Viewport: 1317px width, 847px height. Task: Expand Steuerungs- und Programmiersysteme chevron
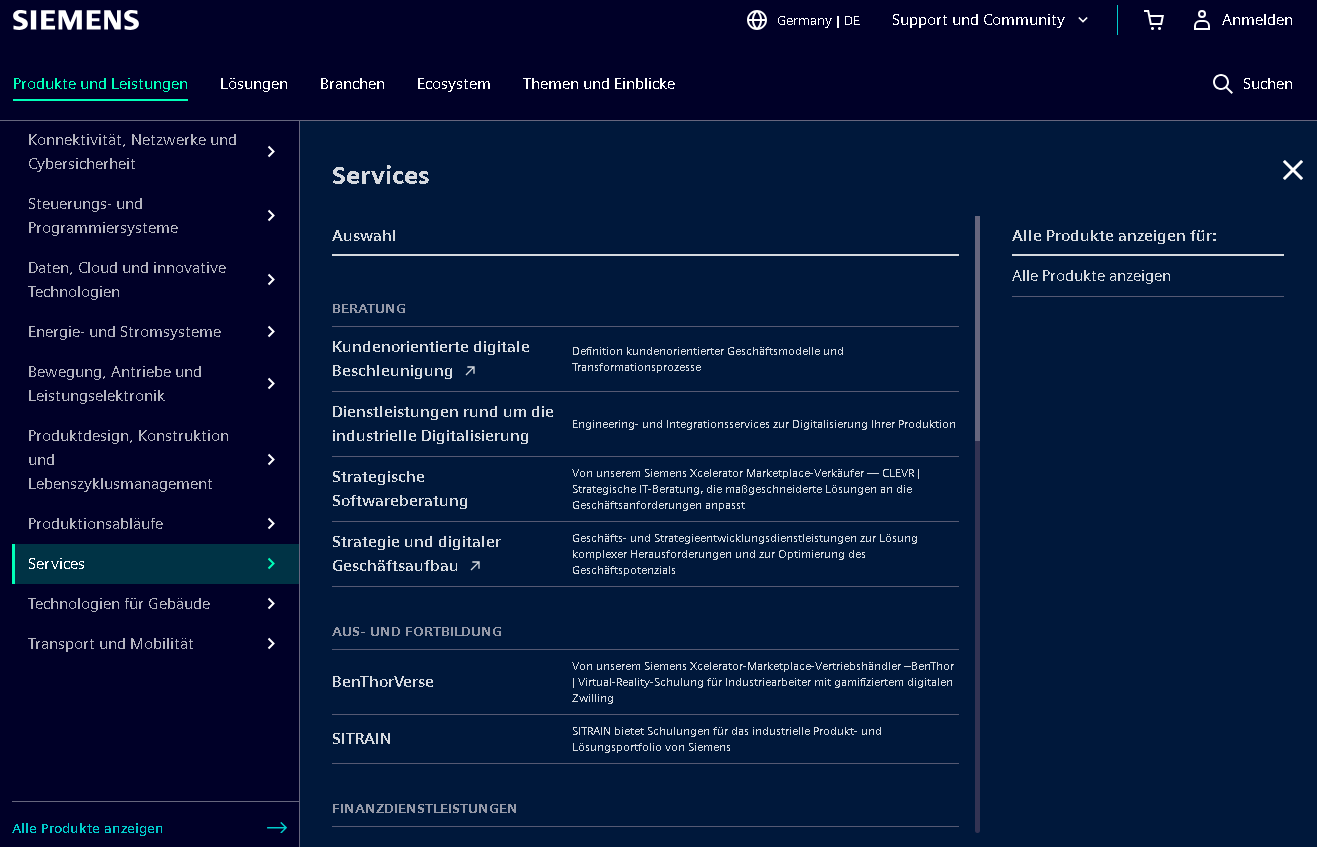(271, 216)
